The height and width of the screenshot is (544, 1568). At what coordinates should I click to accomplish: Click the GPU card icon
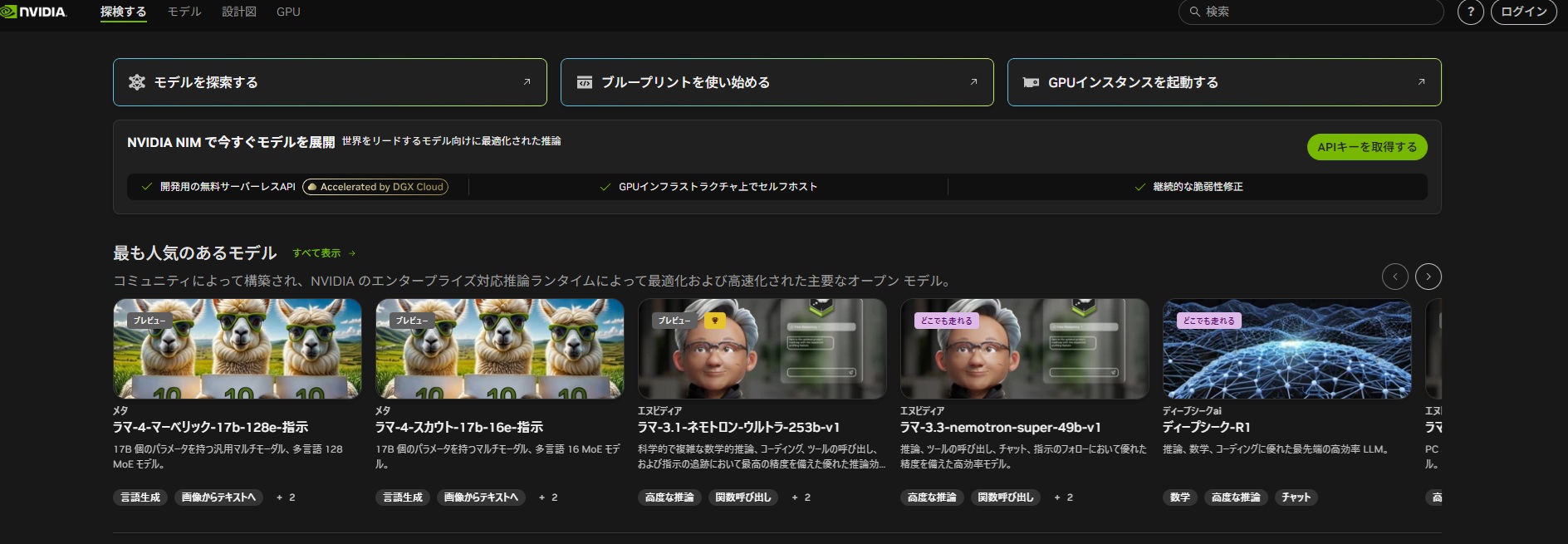[1031, 82]
